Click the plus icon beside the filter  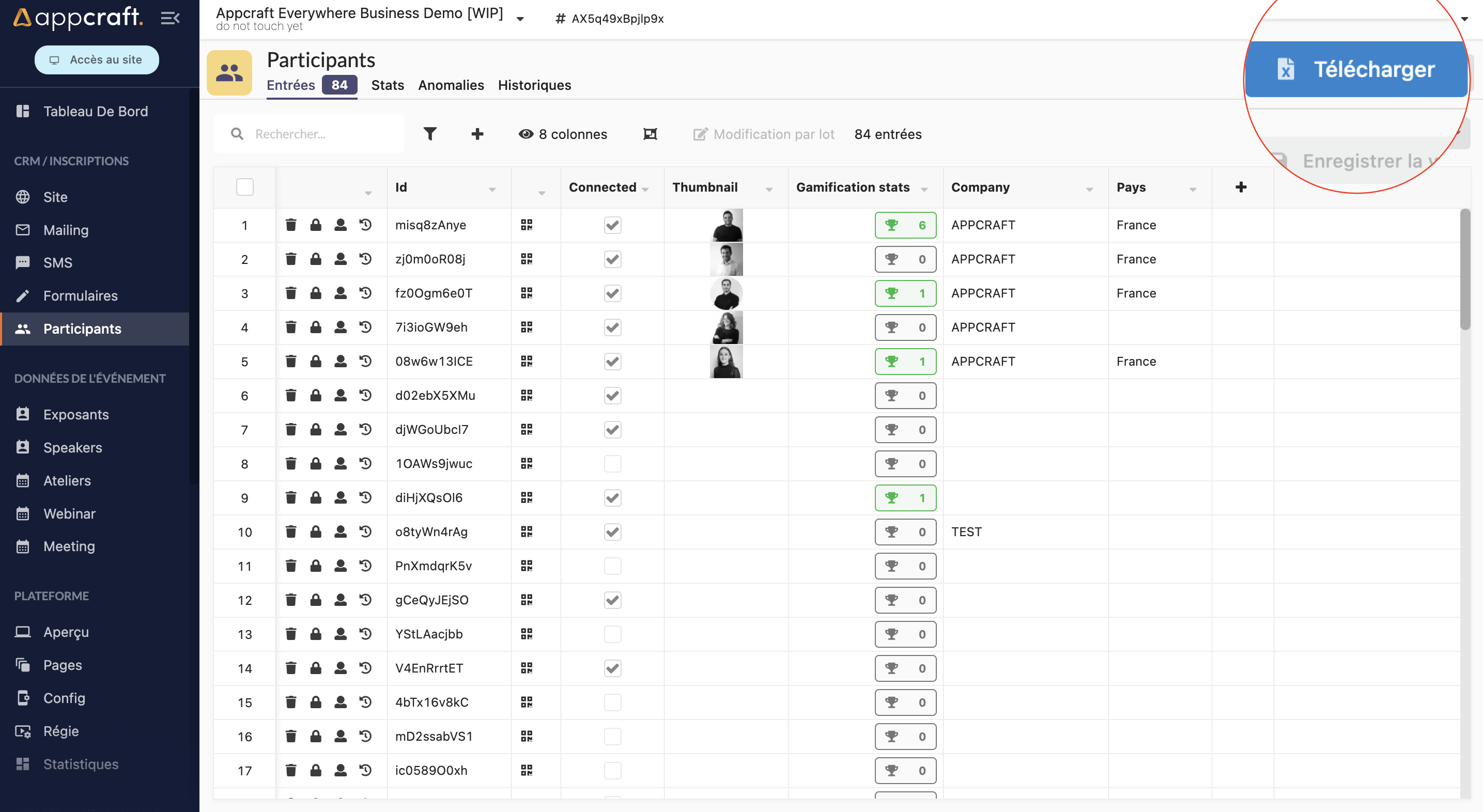point(477,133)
